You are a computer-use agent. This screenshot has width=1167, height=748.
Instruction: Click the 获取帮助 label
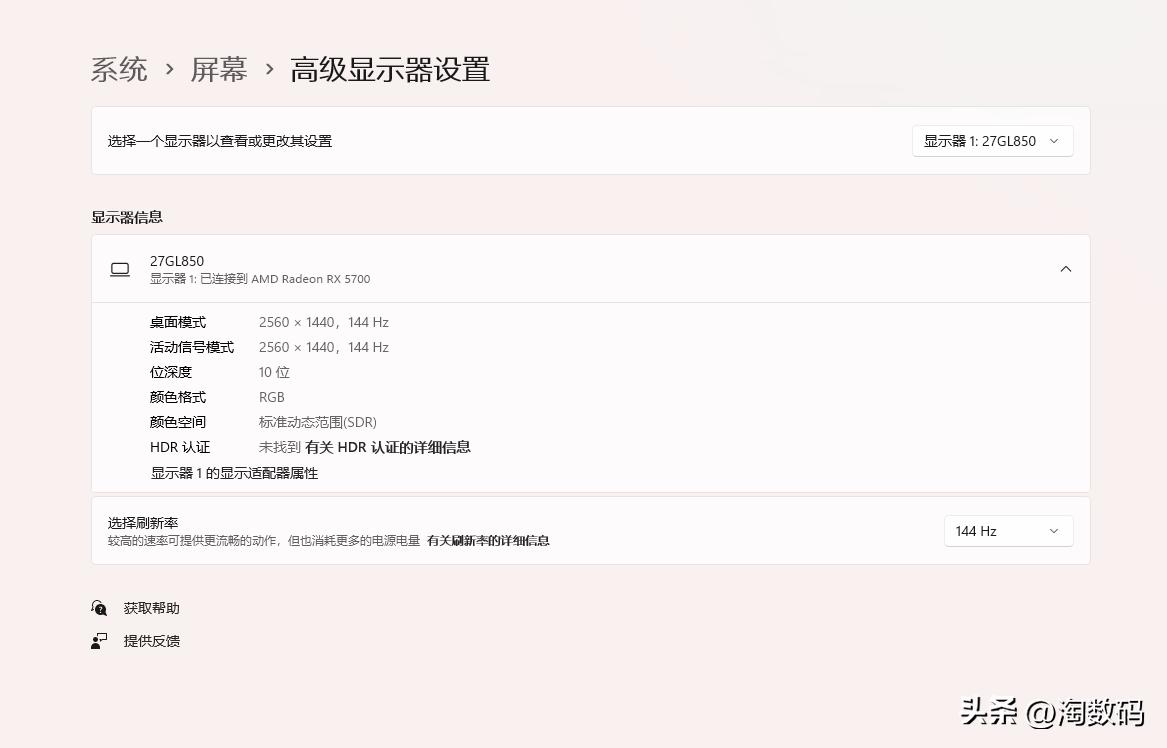151,607
